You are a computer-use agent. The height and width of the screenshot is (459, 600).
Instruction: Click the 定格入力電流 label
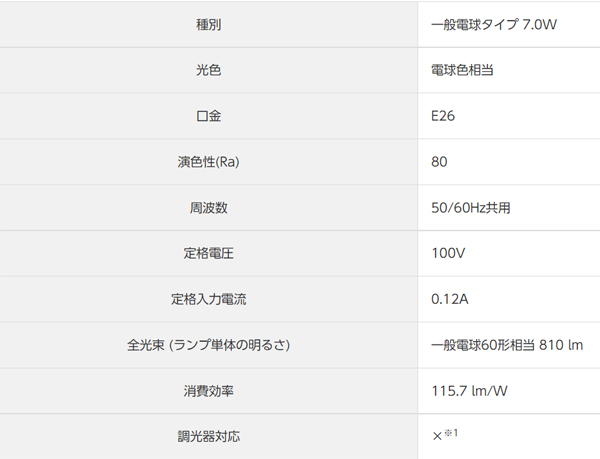point(209,299)
